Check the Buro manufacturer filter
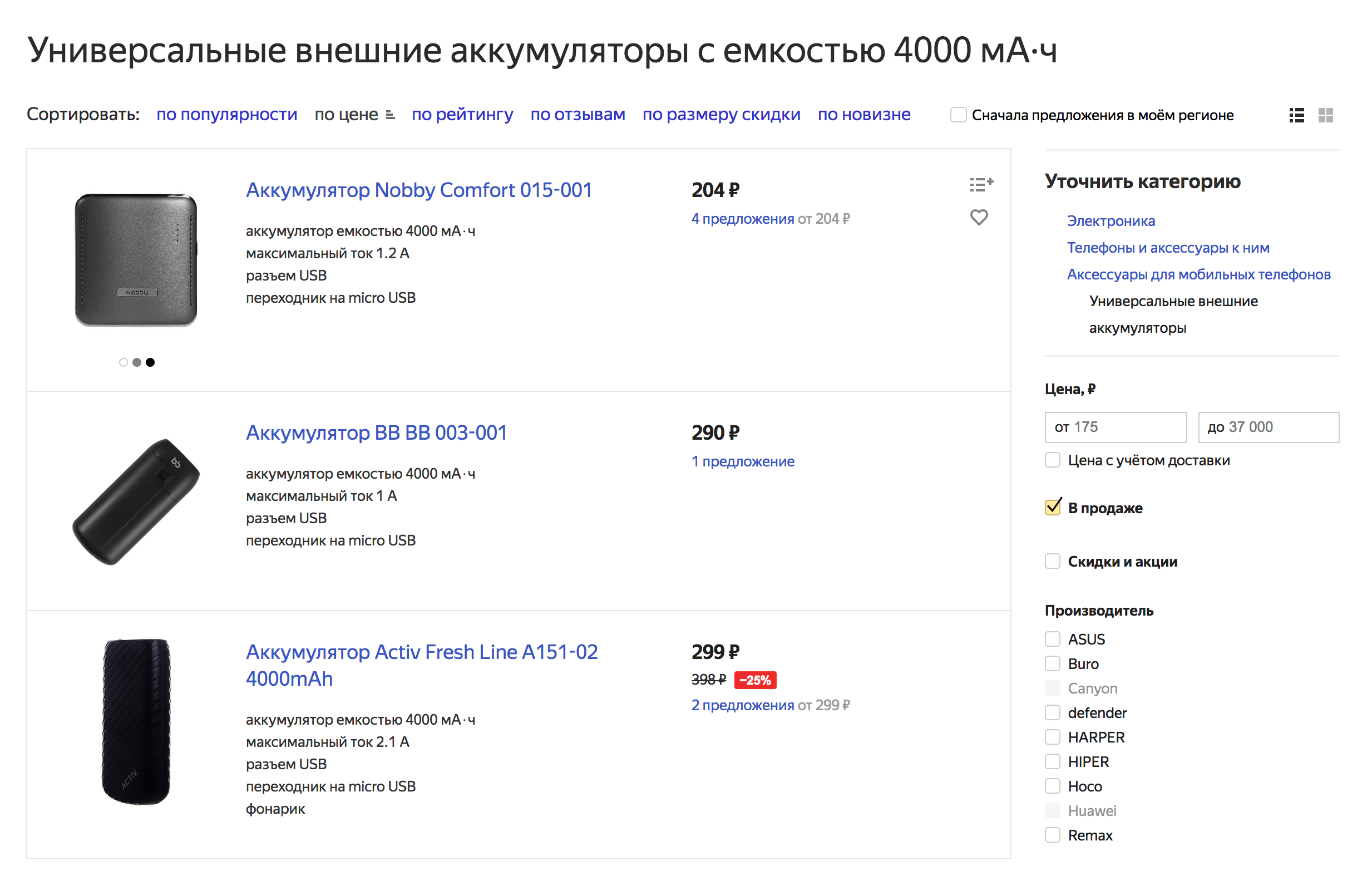Screen dimensions: 1372x885 [x=1052, y=663]
